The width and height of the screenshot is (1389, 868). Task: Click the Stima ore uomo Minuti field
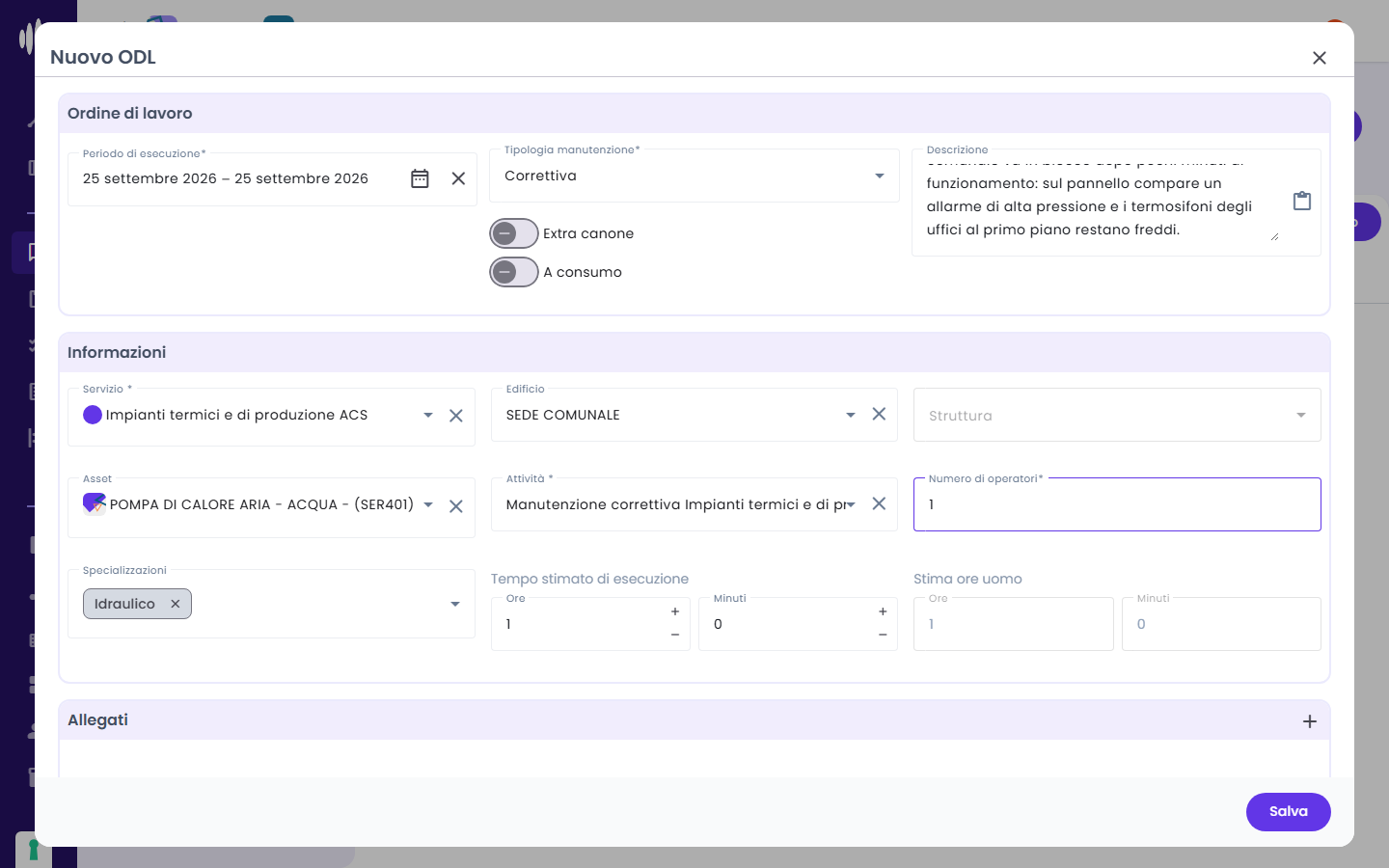(x=1221, y=624)
